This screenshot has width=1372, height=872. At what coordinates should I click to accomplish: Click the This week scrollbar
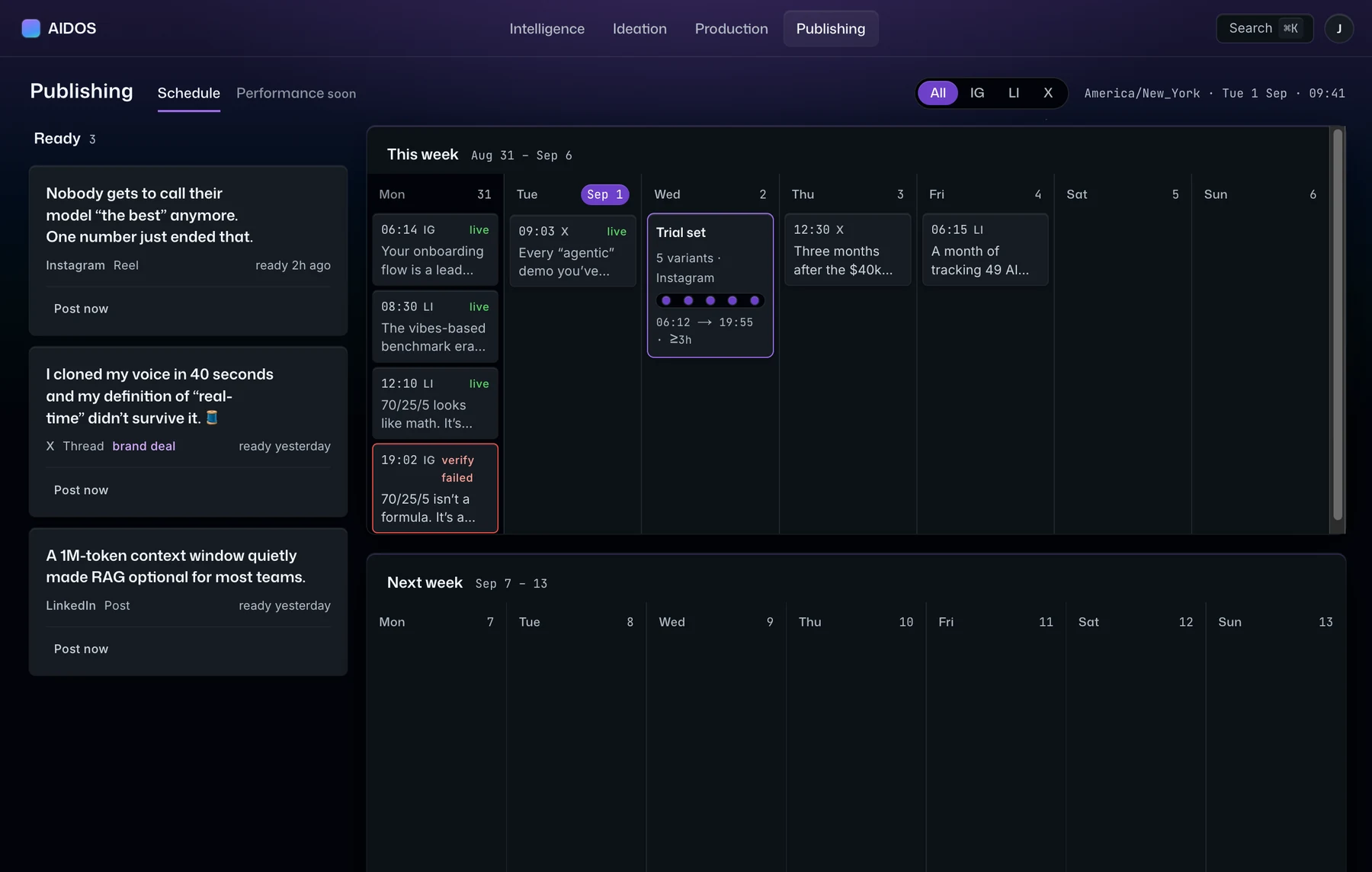(x=1337, y=325)
